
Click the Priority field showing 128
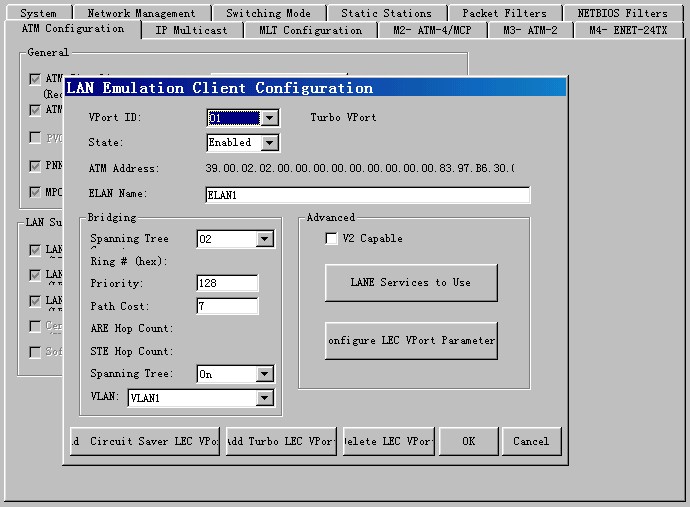point(227,283)
